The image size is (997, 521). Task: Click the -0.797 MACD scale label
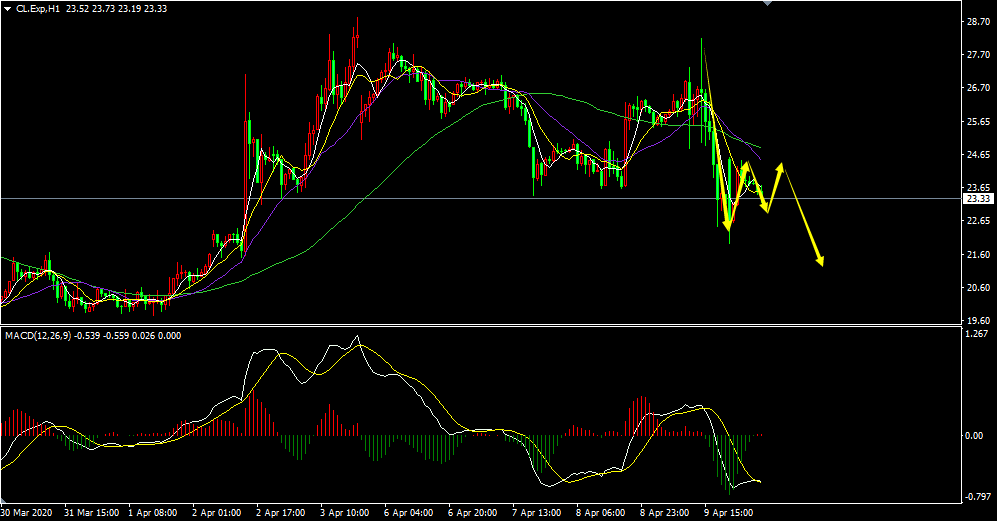pyautogui.click(x=977, y=496)
